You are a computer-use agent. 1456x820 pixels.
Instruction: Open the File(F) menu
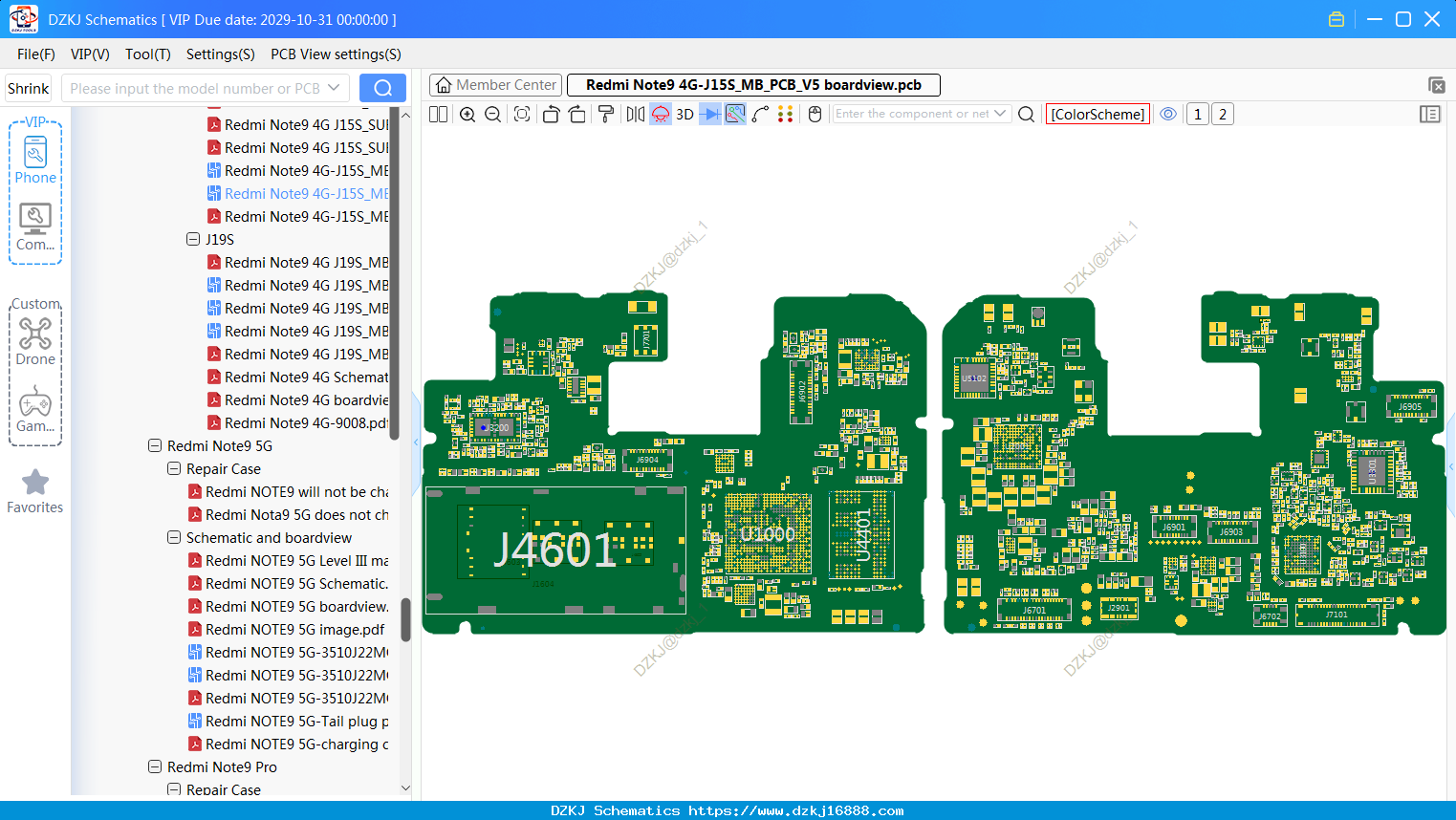point(36,54)
